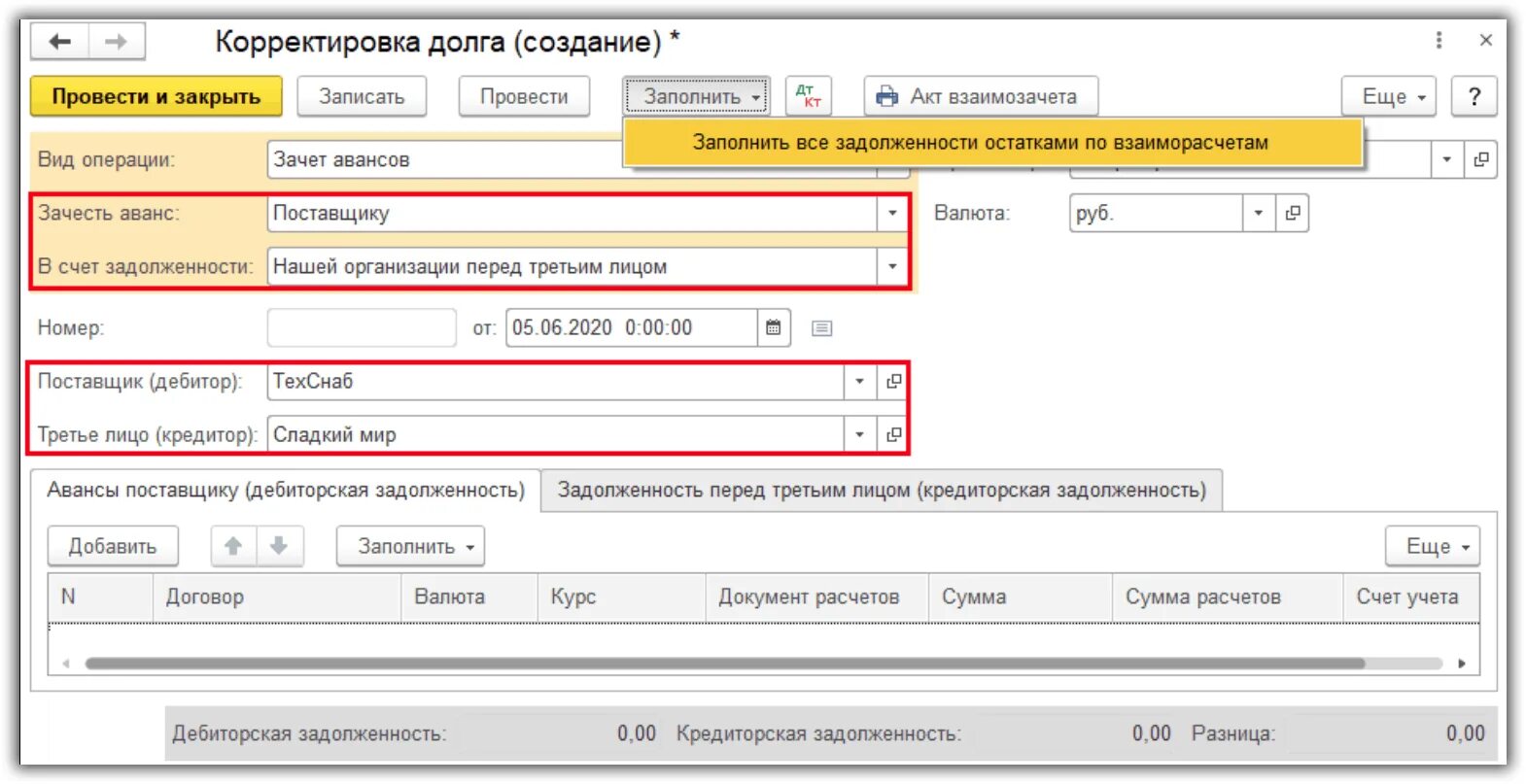
Task: Switch to Задолженность перед третьим лицом tab
Action: point(882,490)
